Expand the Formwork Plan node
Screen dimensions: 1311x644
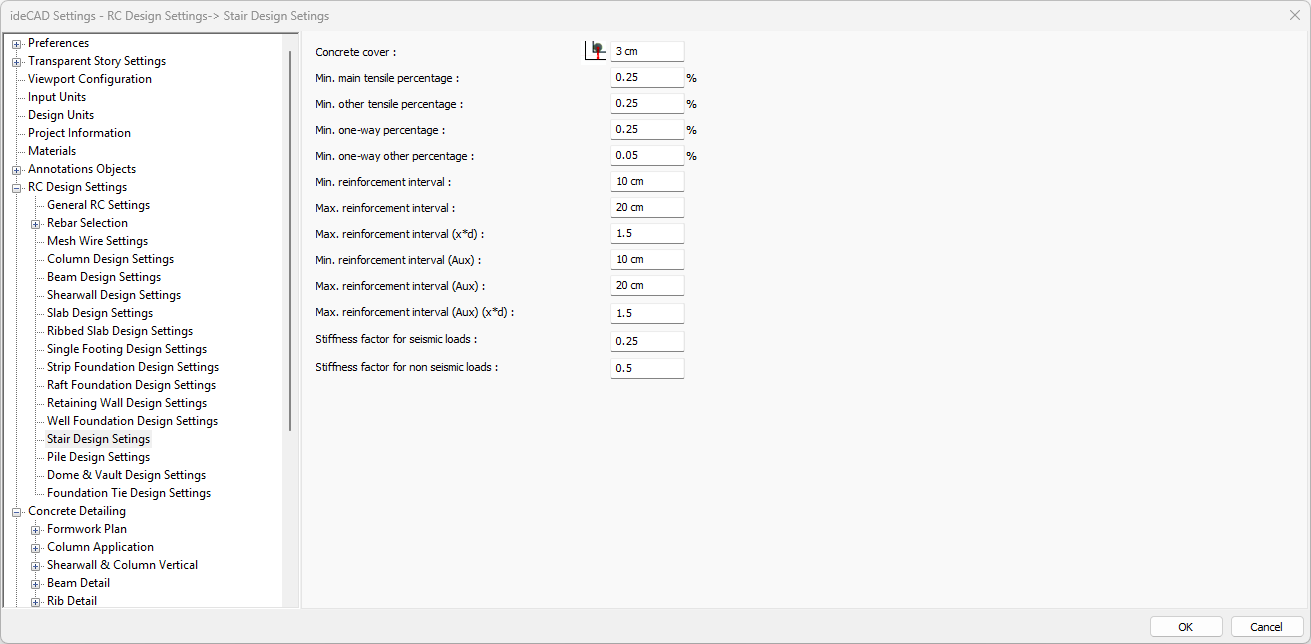[x=36, y=530]
